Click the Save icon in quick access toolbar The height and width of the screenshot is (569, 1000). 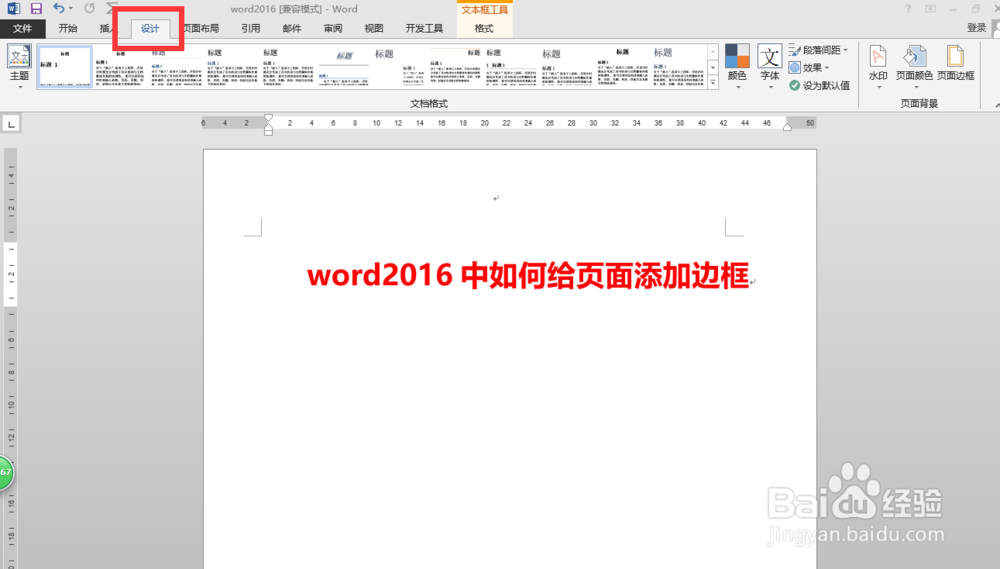(36, 9)
